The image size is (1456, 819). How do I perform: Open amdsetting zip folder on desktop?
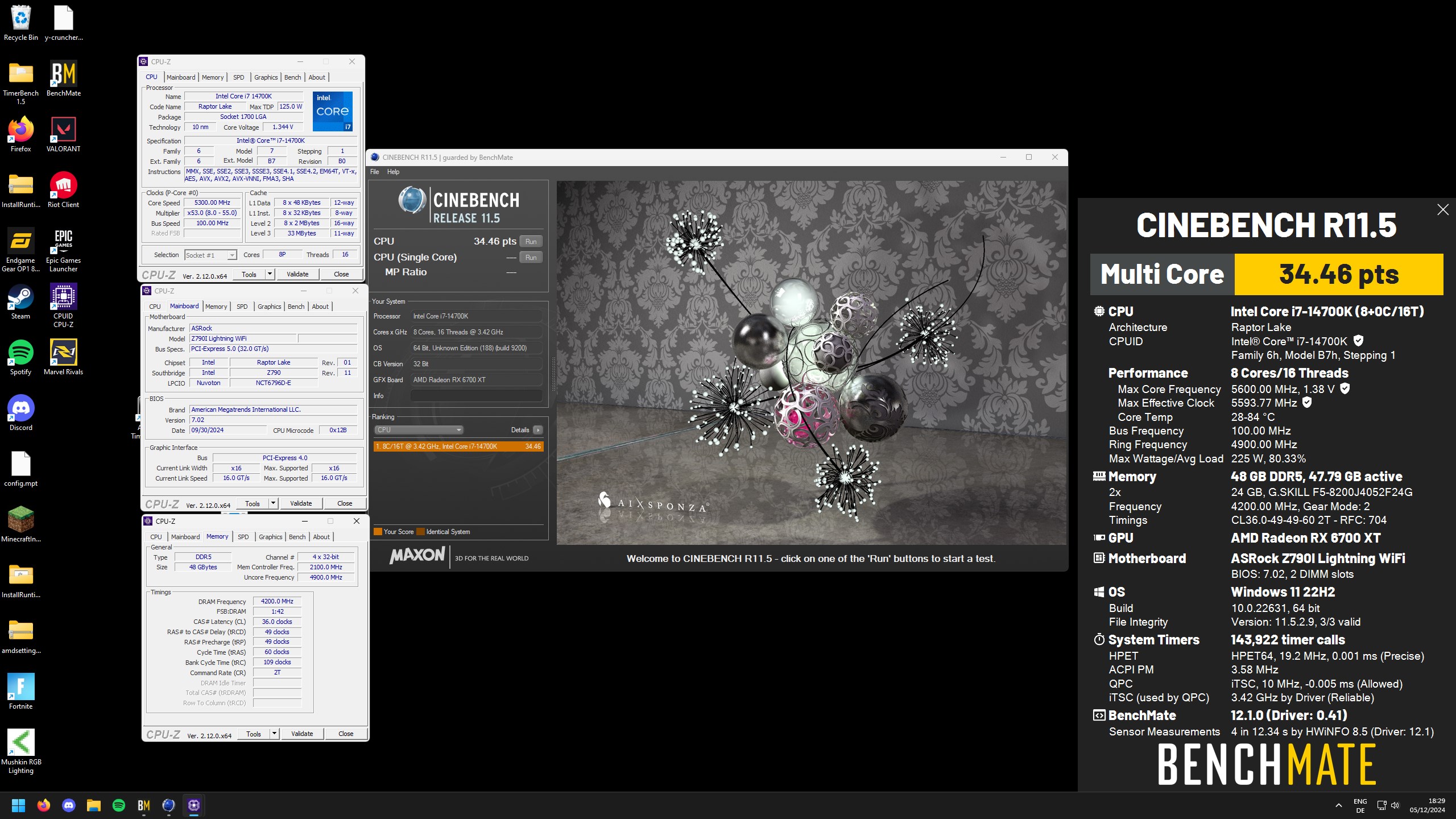pos(21,636)
